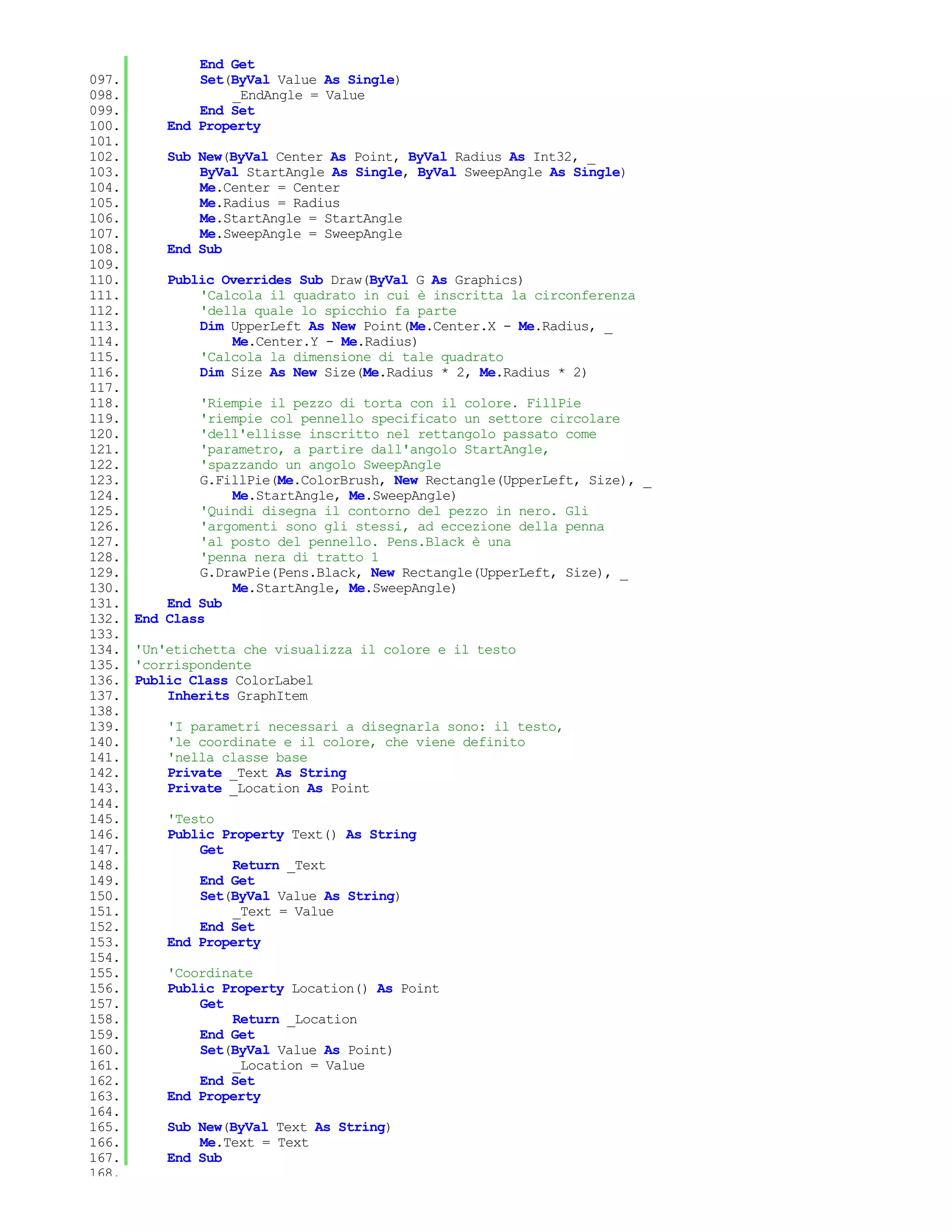Image resolution: width=952 pixels, height=1232 pixels.
Task: Click comment 'I parametri necessari a disegnarla'
Action: pos(365,727)
